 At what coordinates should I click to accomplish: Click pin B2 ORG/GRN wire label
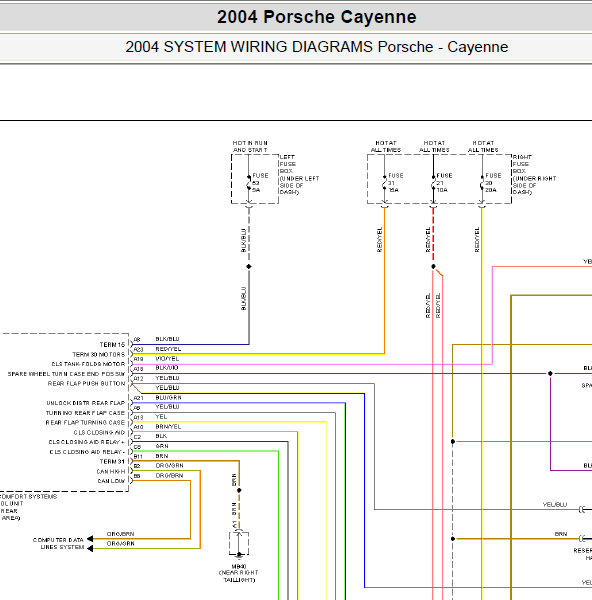[170, 466]
